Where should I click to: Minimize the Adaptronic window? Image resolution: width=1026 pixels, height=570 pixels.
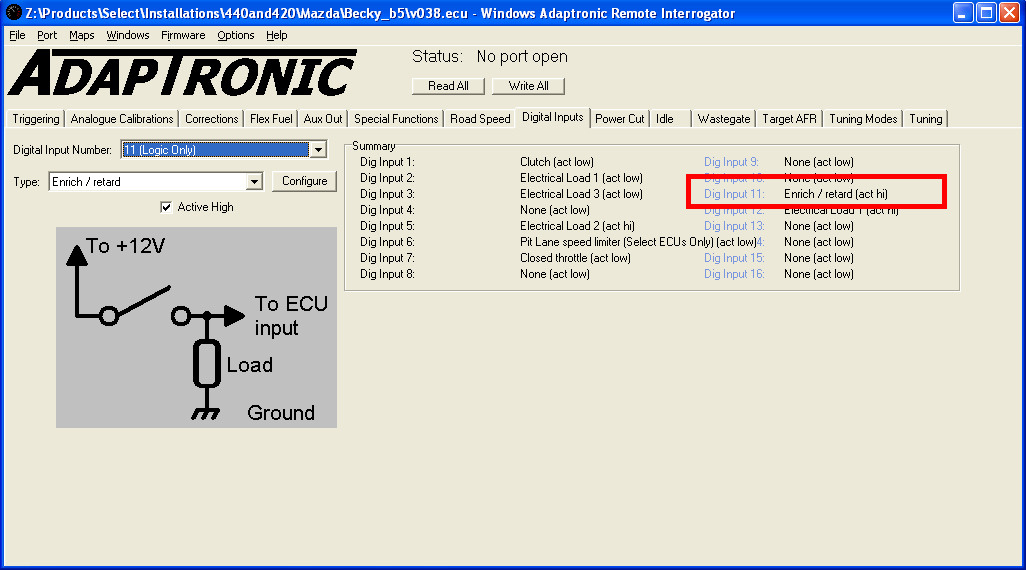[961, 13]
